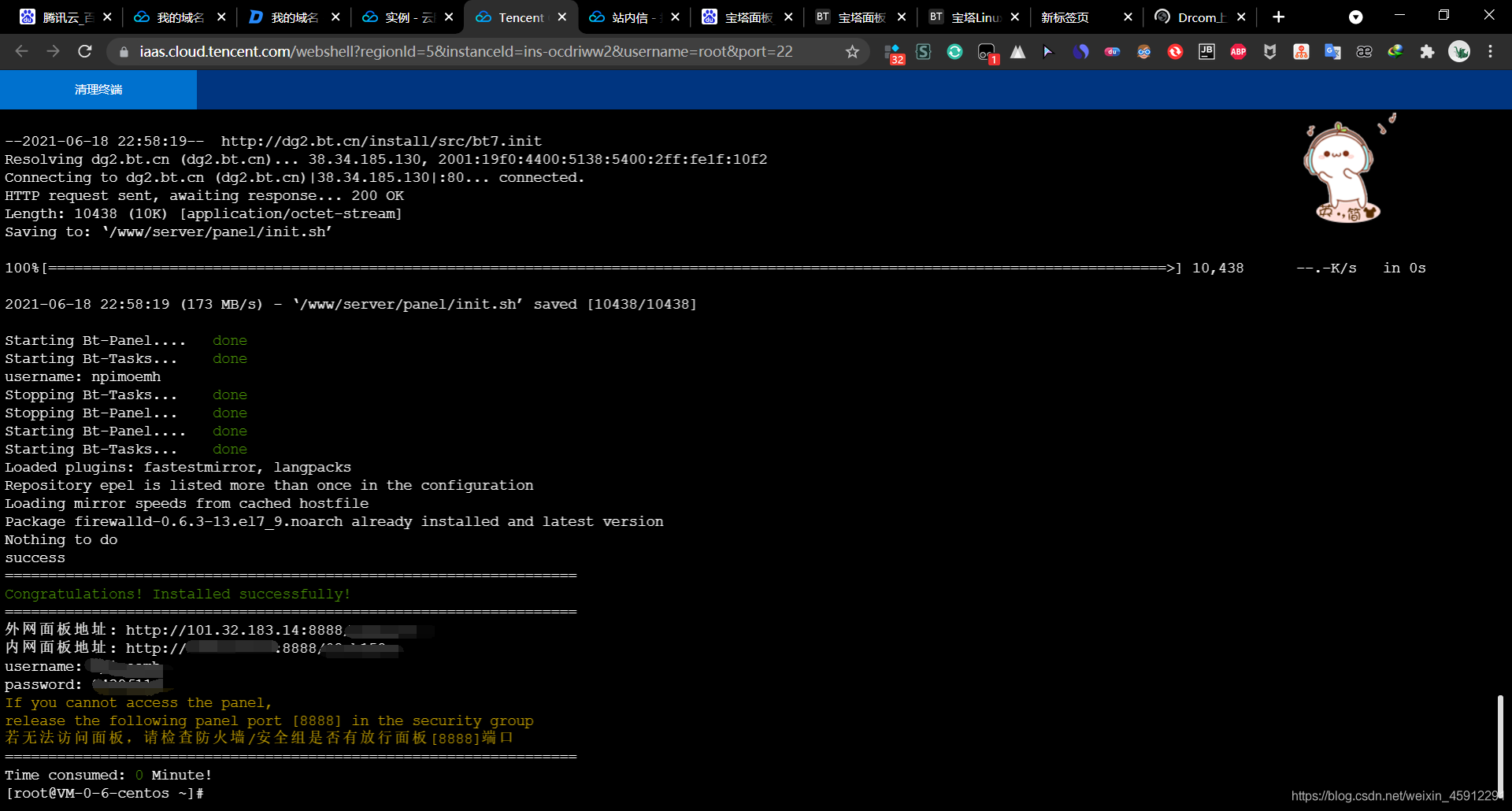Click the 'username: npimoemh' line

tap(83, 377)
